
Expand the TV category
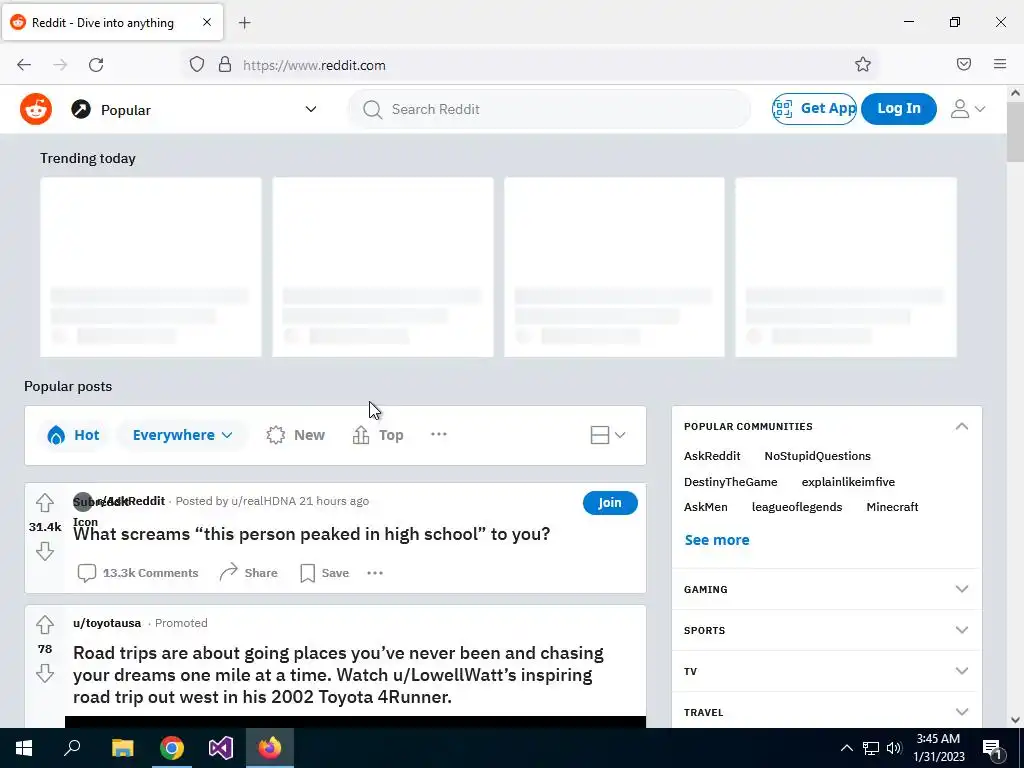point(826,671)
